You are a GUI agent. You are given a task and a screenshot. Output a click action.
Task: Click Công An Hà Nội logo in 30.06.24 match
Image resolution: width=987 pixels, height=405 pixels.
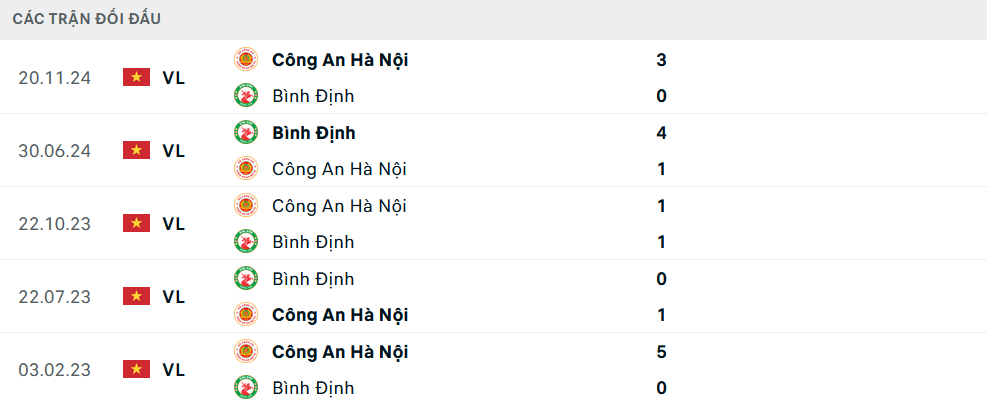click(245, 169)
